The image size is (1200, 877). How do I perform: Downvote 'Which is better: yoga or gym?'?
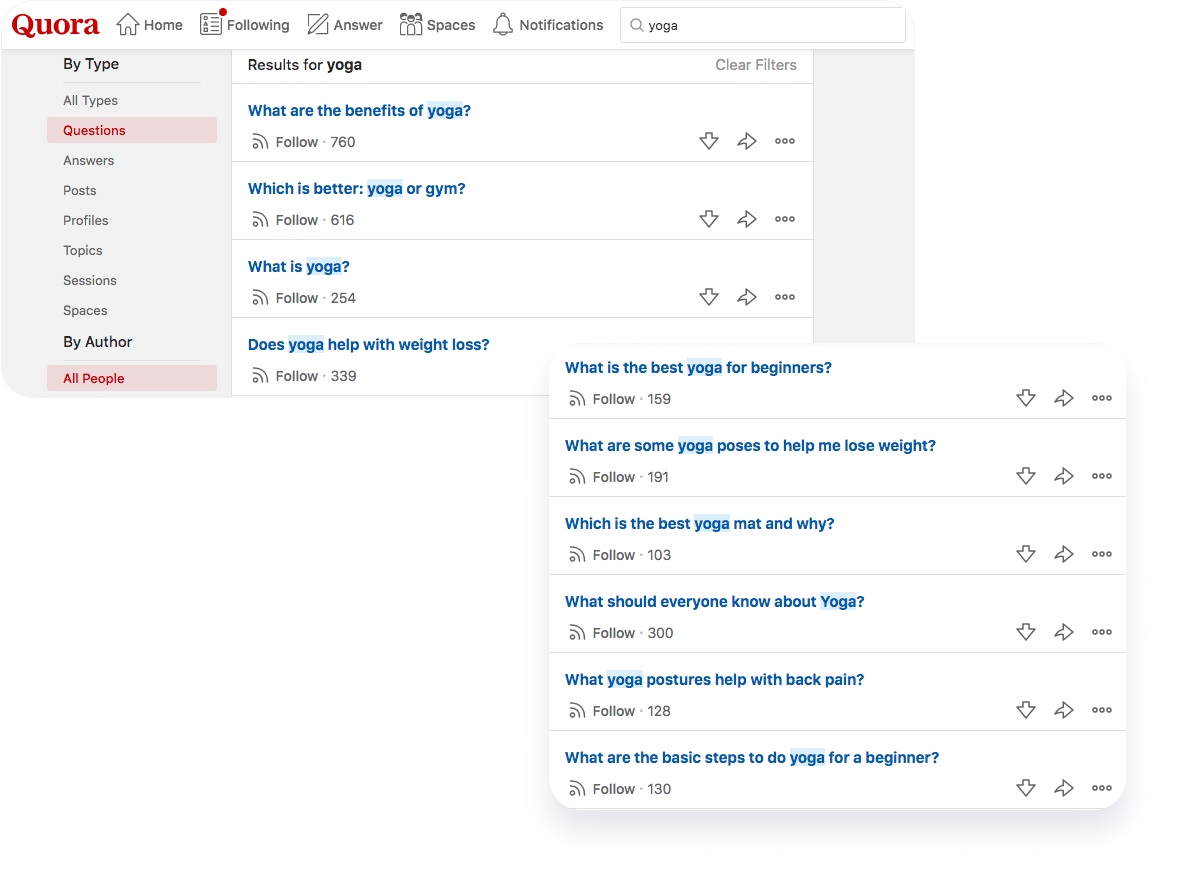tap(709, 219)
